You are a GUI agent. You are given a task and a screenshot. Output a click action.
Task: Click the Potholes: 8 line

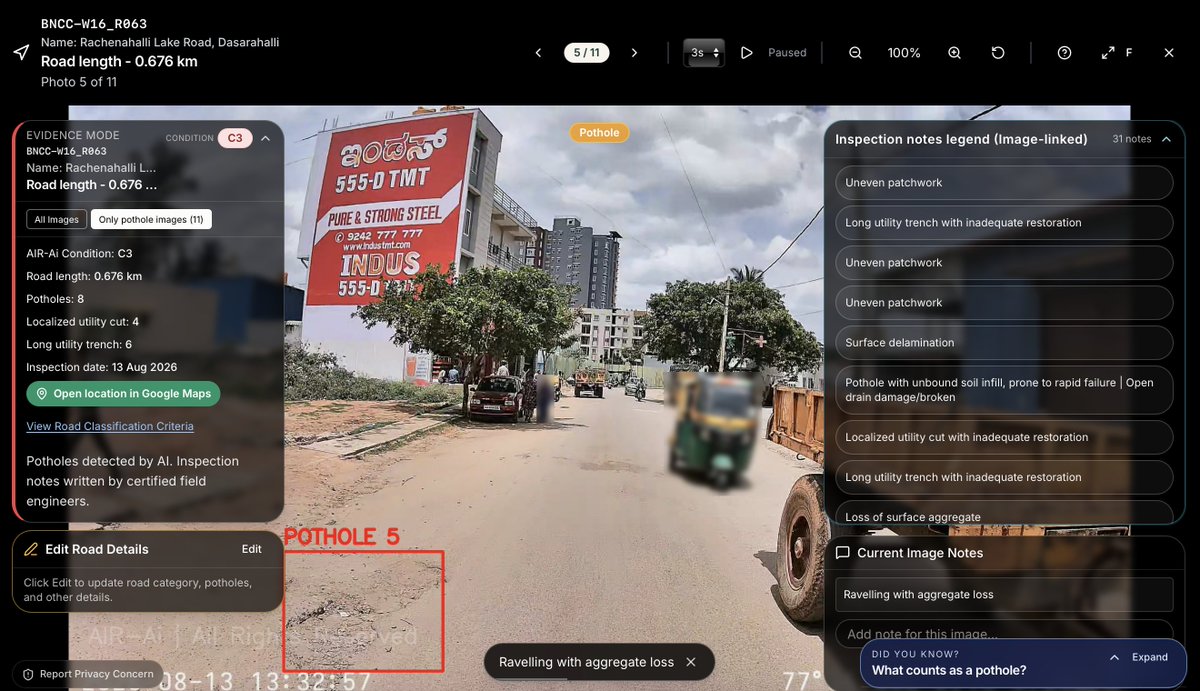tap(55, 299)
